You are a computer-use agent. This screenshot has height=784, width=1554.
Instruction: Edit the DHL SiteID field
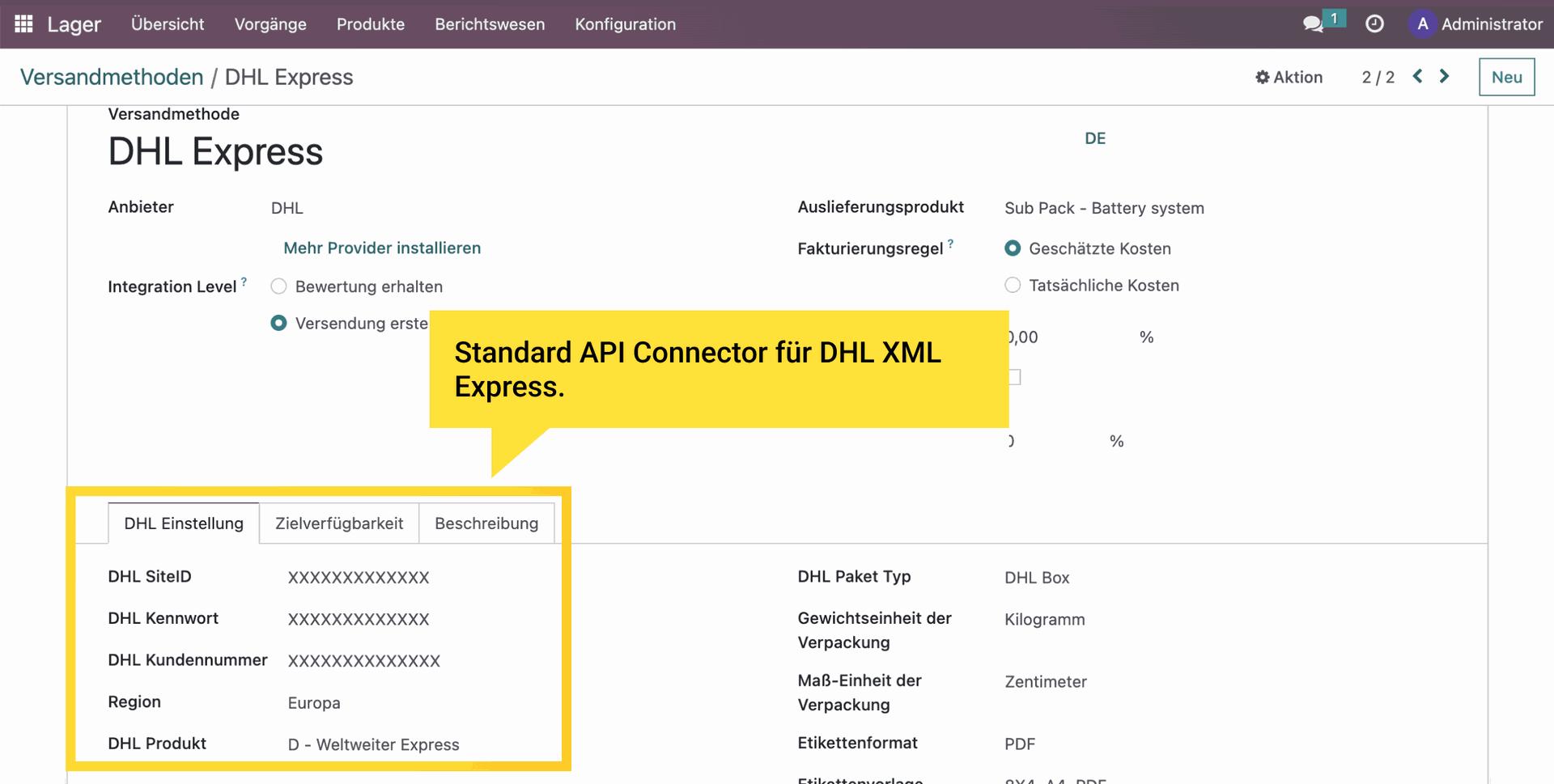pos(359,578)
